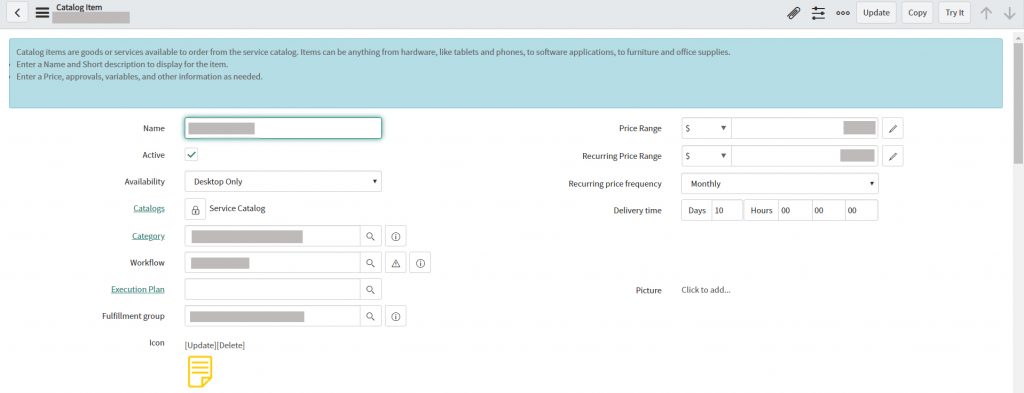Click the Update button
This screenshot has height=393, width=1024.
[876, 12]
